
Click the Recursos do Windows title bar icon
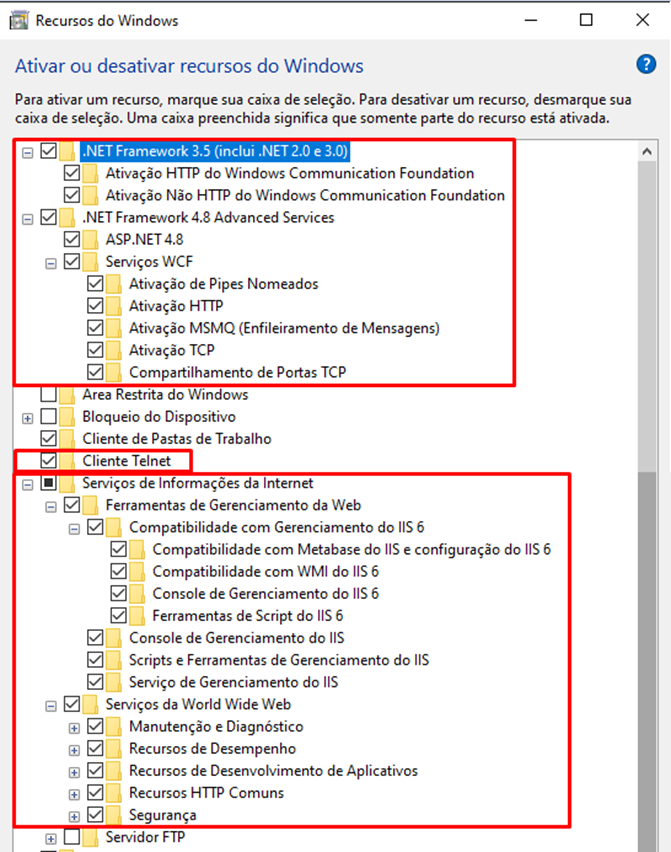[x=19, y=21]
